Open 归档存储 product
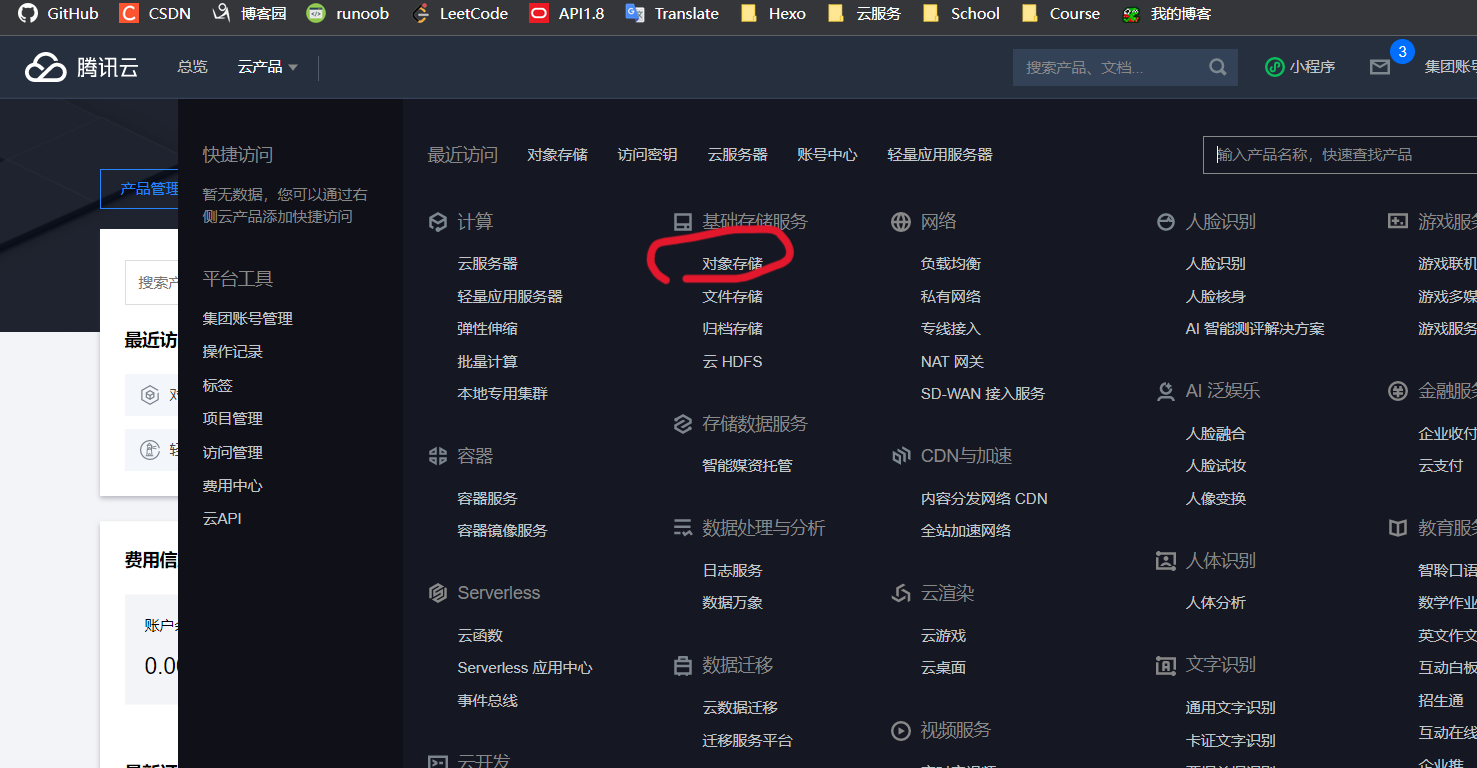The height and width of the screenshot is (768, 1477). pos(732,329)
